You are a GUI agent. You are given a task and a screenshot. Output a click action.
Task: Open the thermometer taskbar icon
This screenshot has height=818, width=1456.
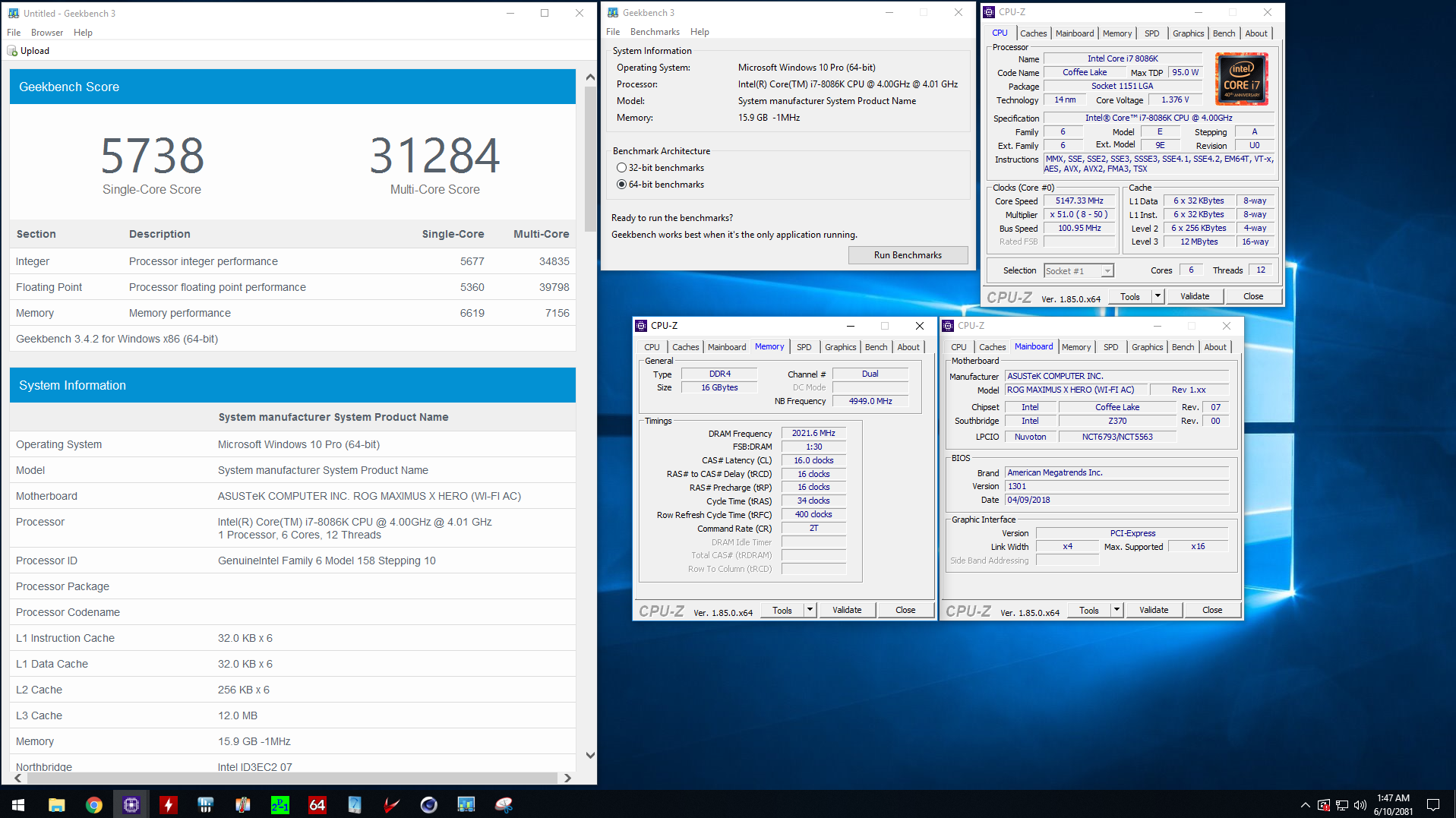(242, 804)
